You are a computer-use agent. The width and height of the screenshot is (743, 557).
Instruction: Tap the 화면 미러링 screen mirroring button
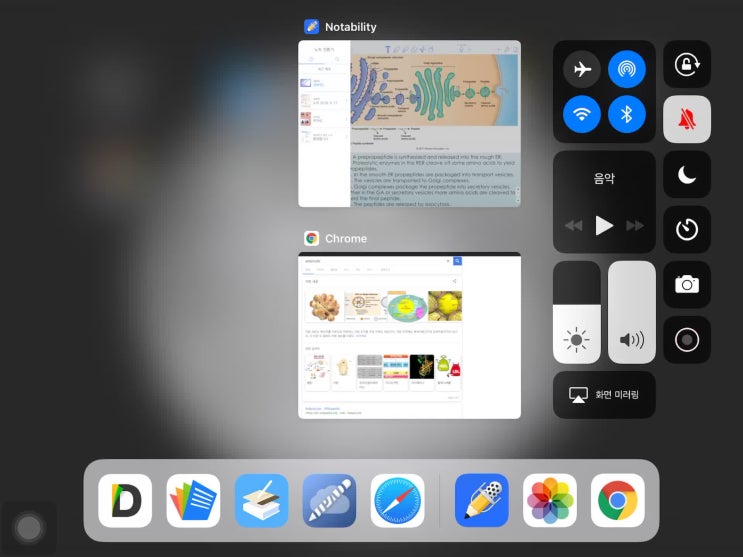tap(604, 395)
